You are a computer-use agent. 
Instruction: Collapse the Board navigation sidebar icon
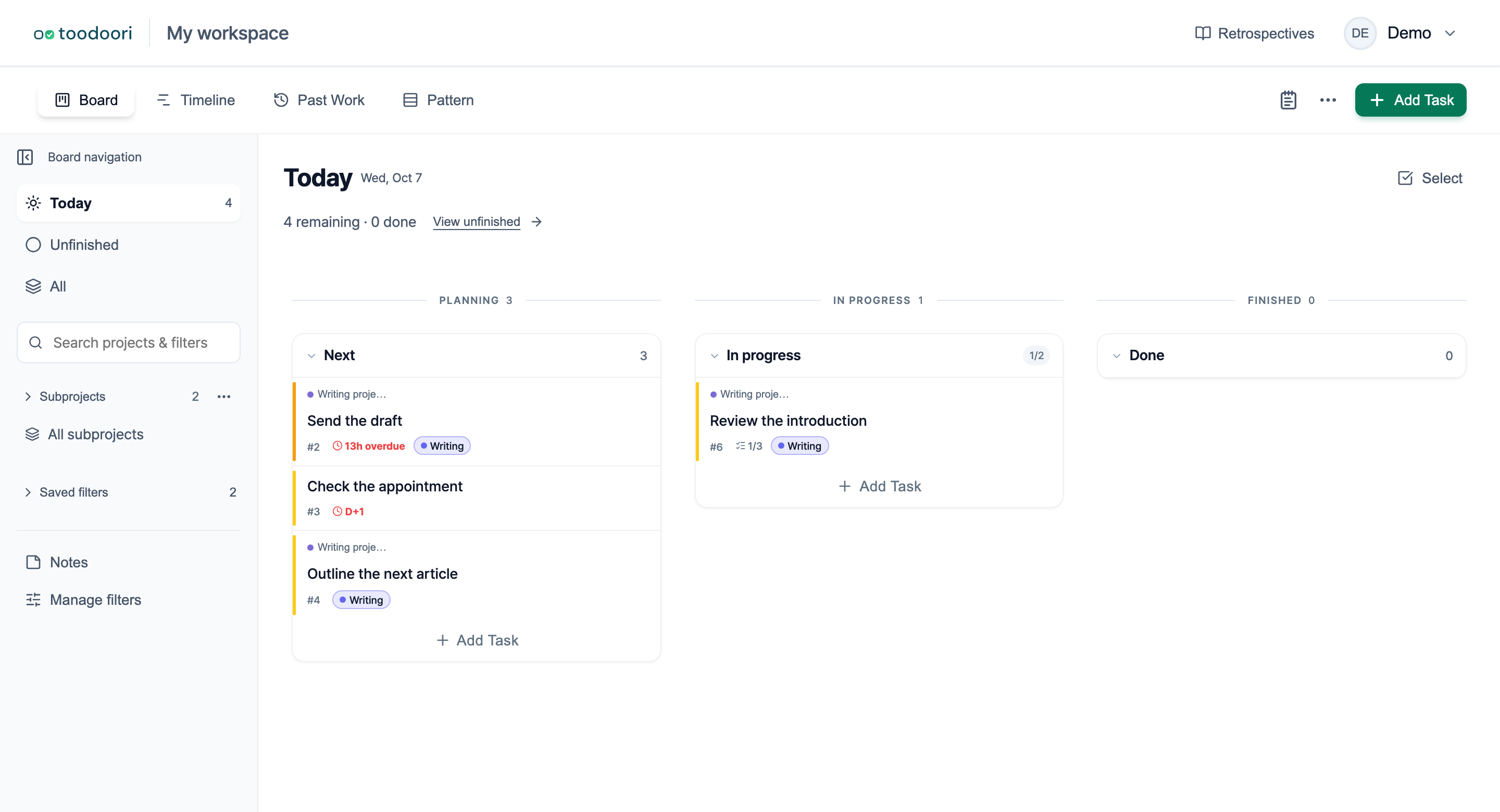pos(25,157)
